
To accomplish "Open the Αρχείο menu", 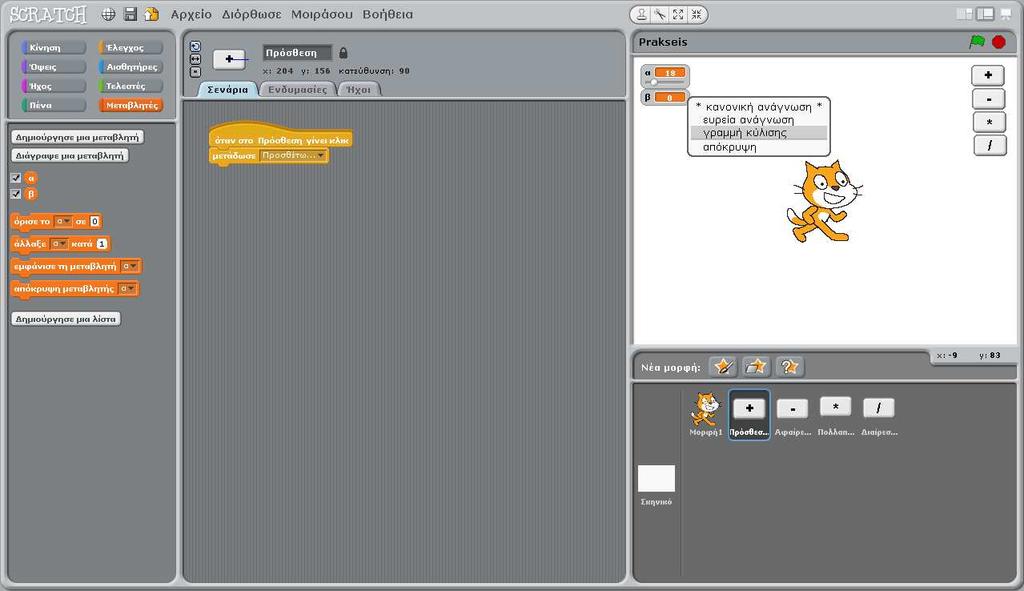I will click(191, 14).
